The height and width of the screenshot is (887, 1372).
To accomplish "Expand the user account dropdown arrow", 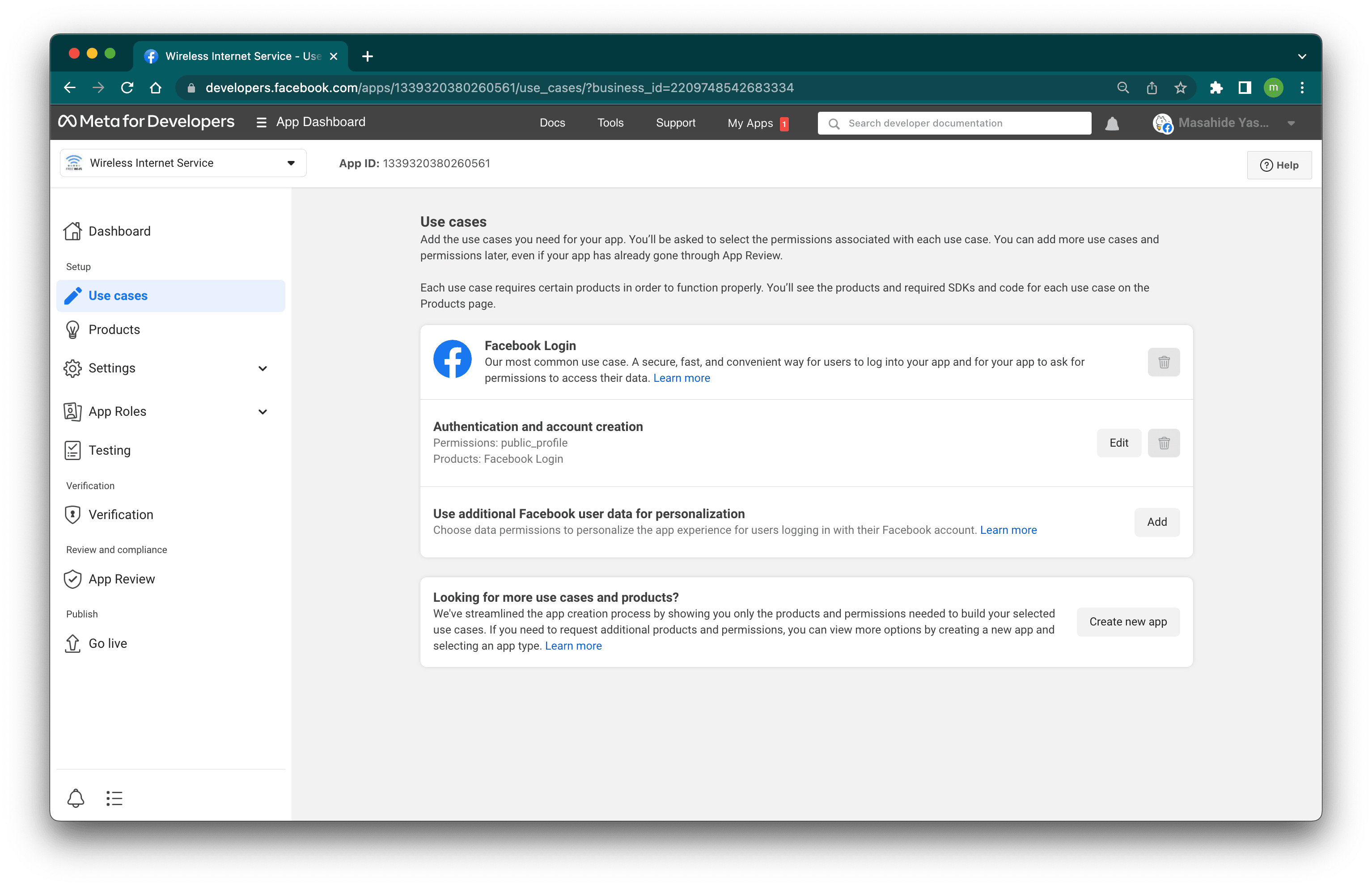I will (x=1291, y=123).
